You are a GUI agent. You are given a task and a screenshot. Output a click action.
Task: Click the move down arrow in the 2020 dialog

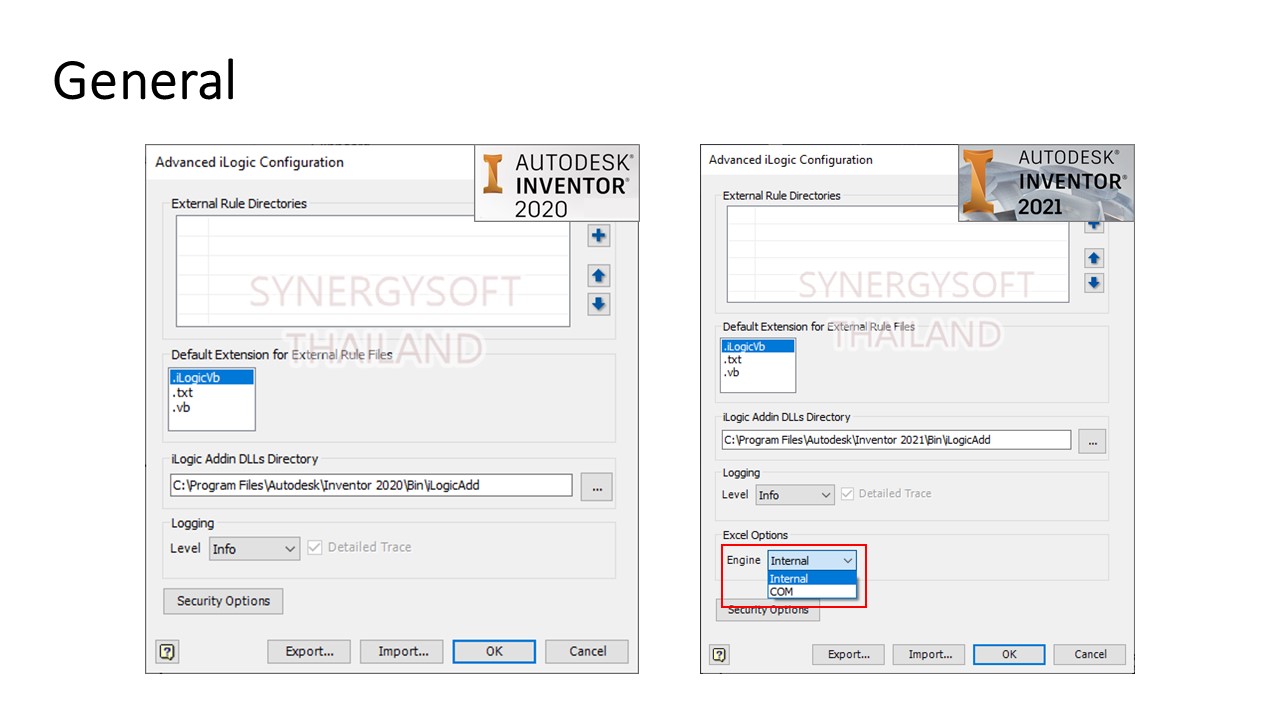598,304
